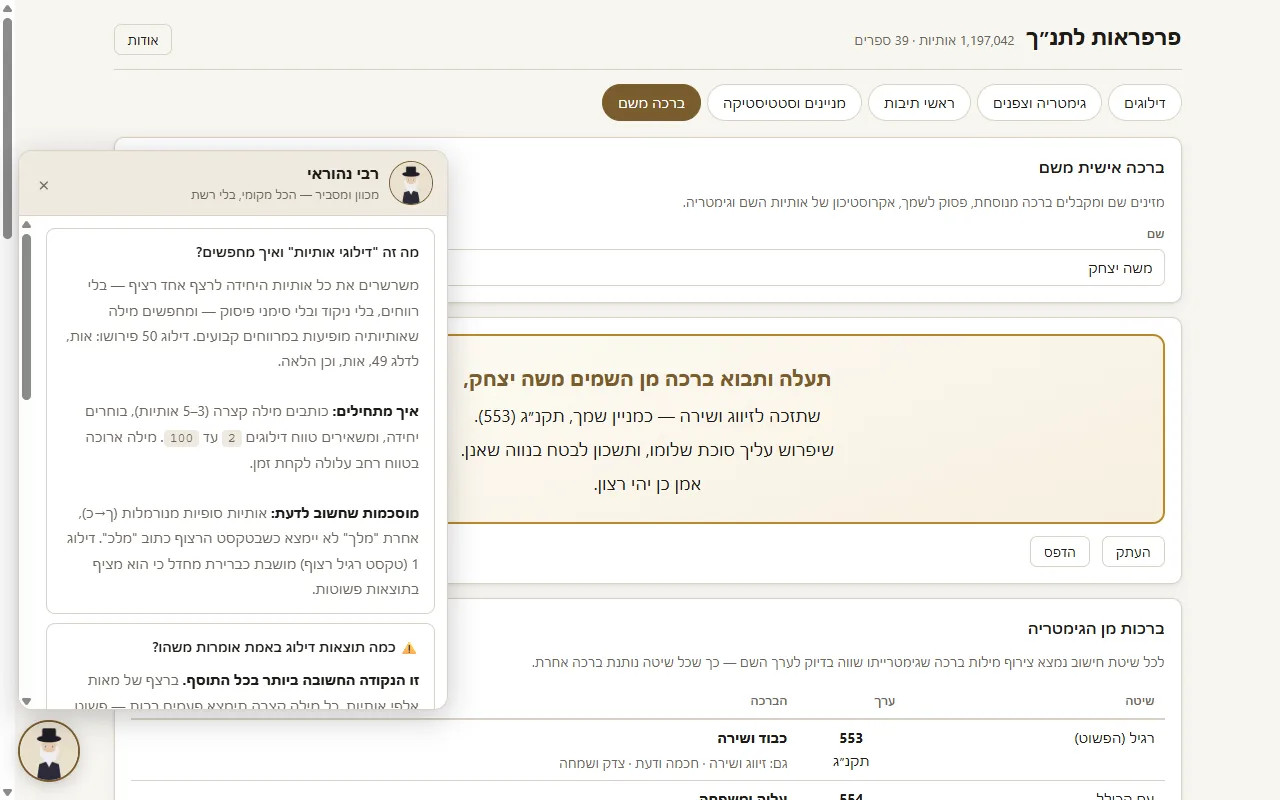Click the הברכה column header

769,701
